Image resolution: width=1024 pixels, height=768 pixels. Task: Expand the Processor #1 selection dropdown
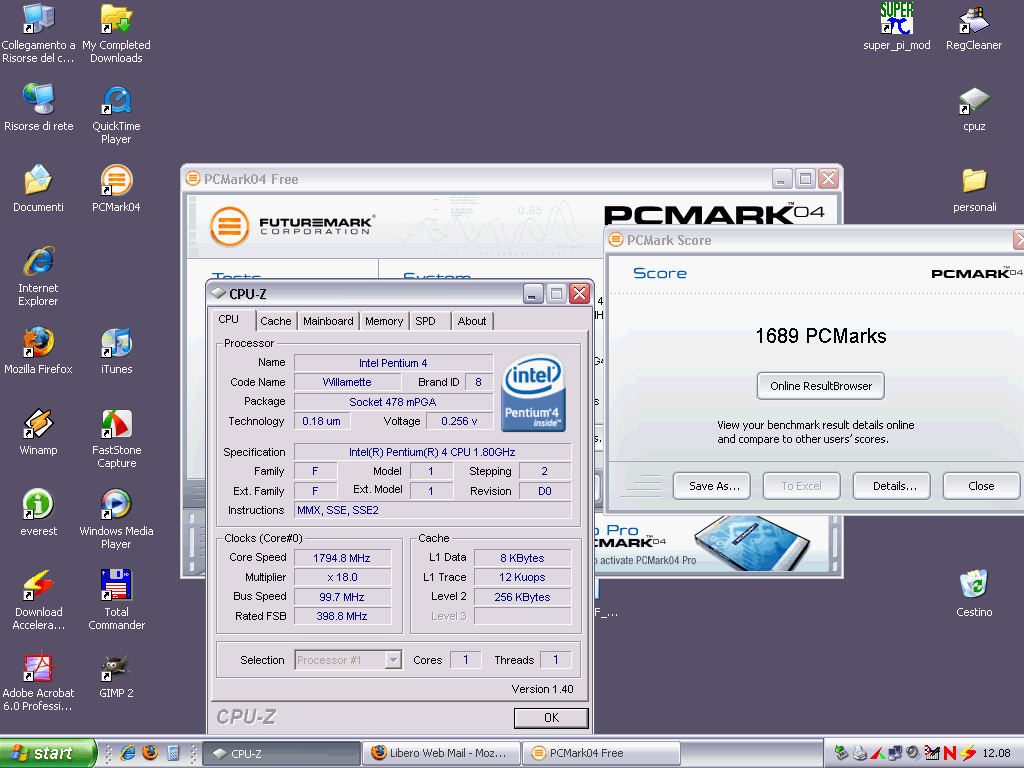point(392,660)
